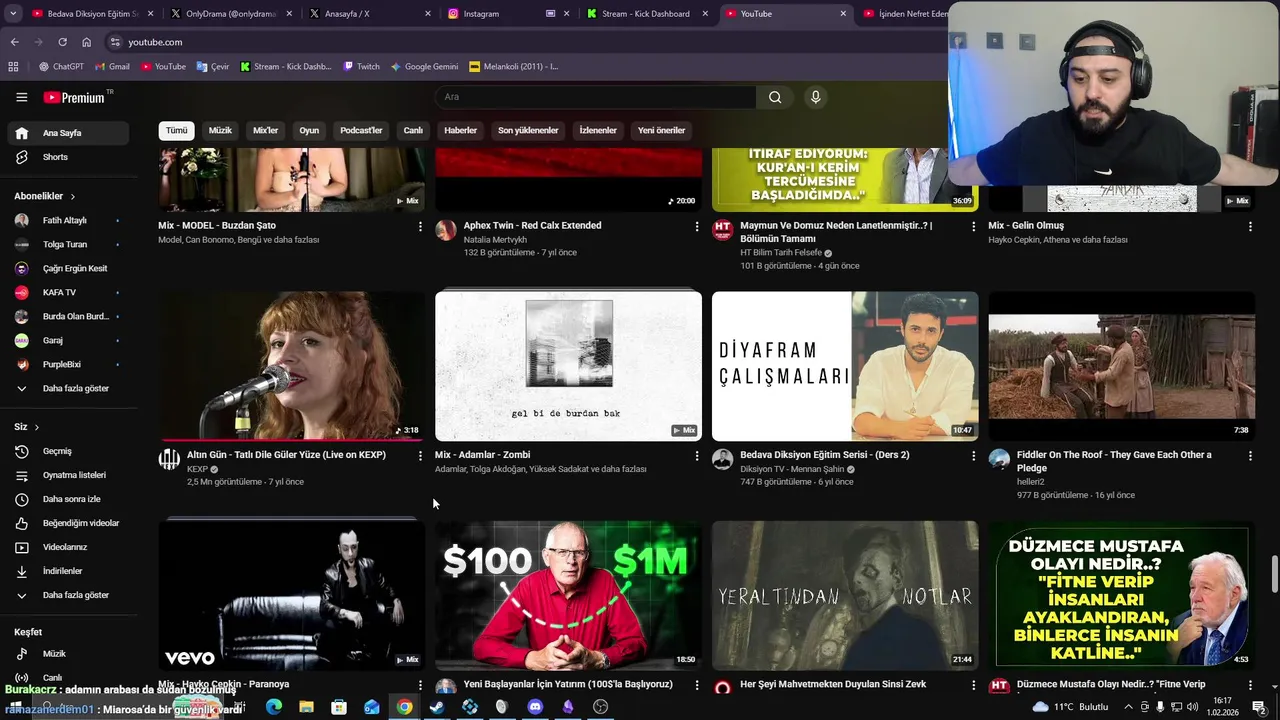Click the browser back arrow
The image size is (1280, 720).
(14, 42)
